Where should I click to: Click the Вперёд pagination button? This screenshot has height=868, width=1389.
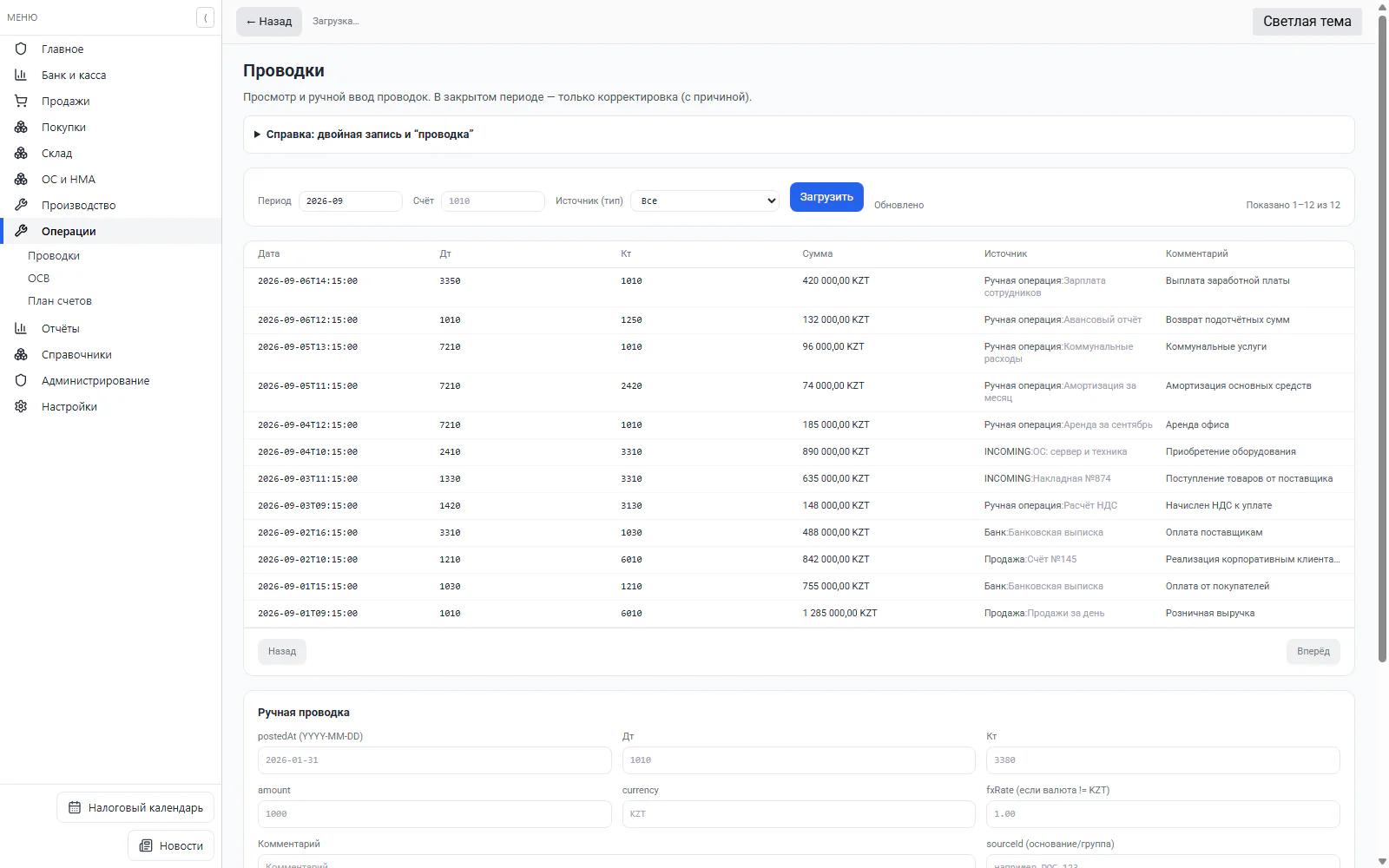coord(1313,652)
